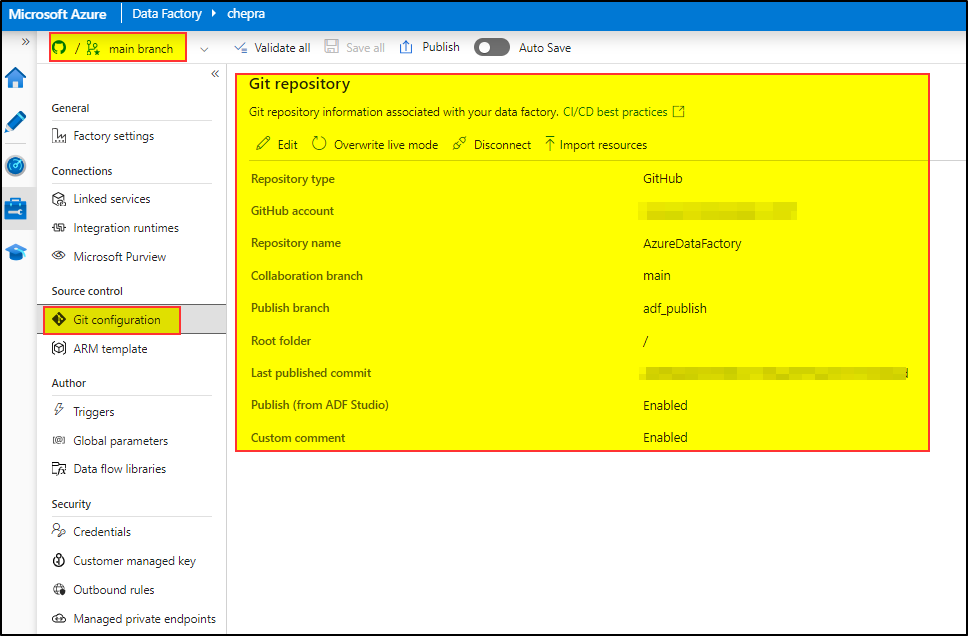The image size is (968, 636).
Task: Open Data flow libraries
Action: click(x=120, y=469)
